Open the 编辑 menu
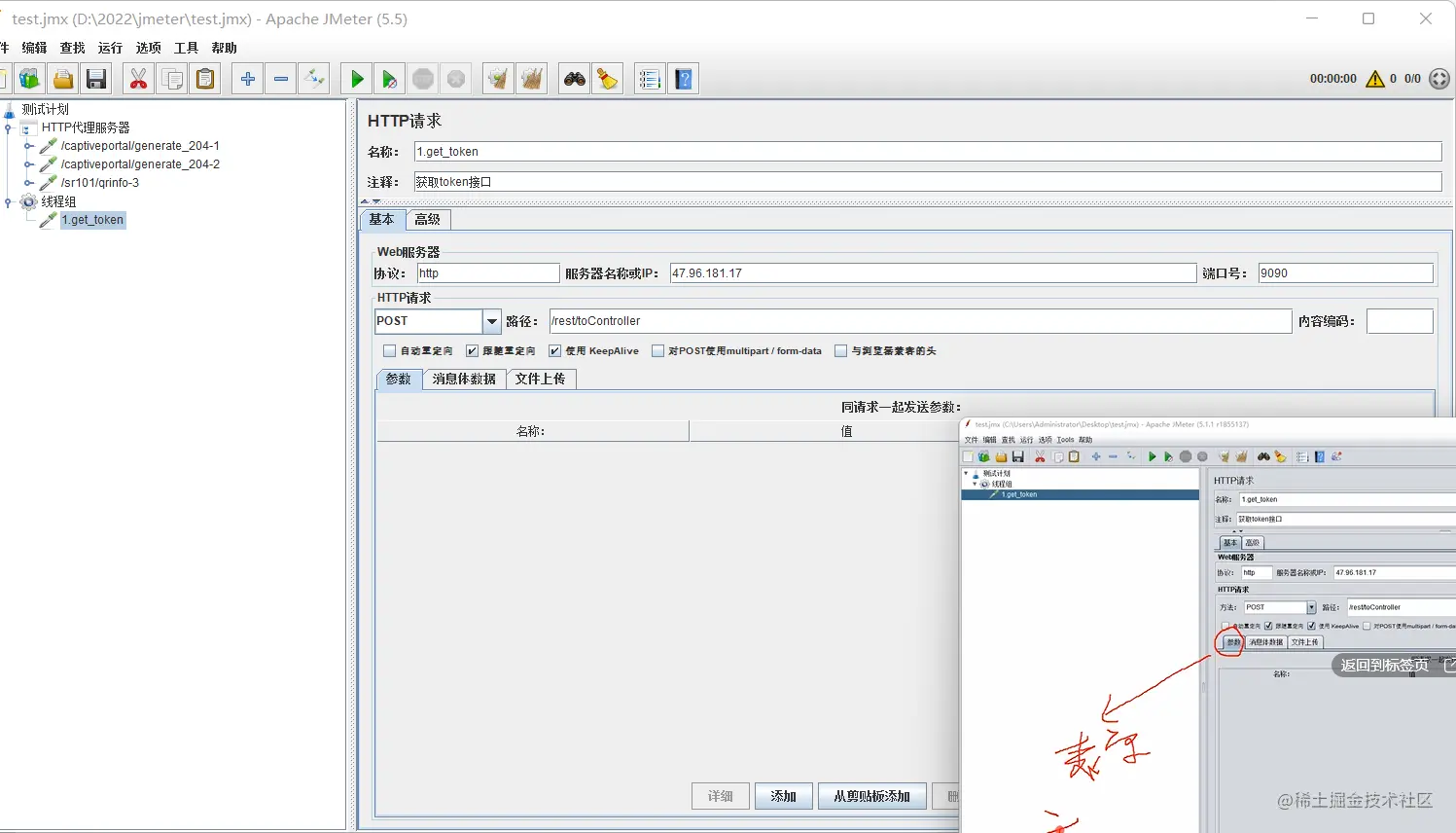Image resolution: width=1456 pixels, height=833 pixels. (x=34, y=48)
